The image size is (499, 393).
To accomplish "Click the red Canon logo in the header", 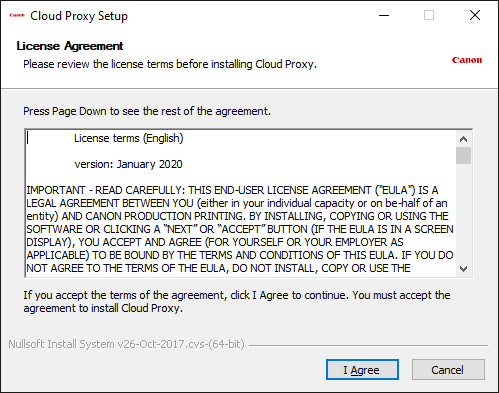I will [x=467, y=60].
